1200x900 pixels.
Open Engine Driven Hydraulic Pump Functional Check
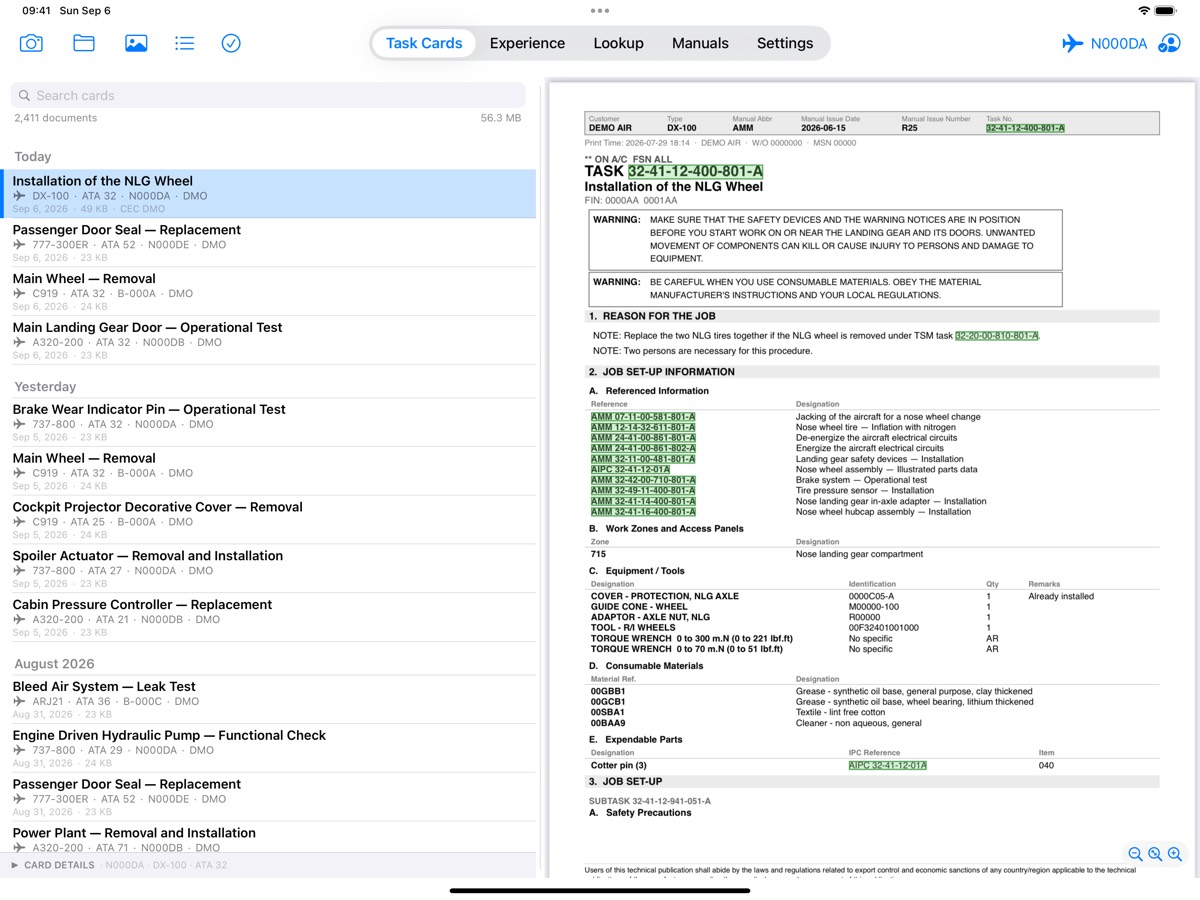click(x=268, y=749)
